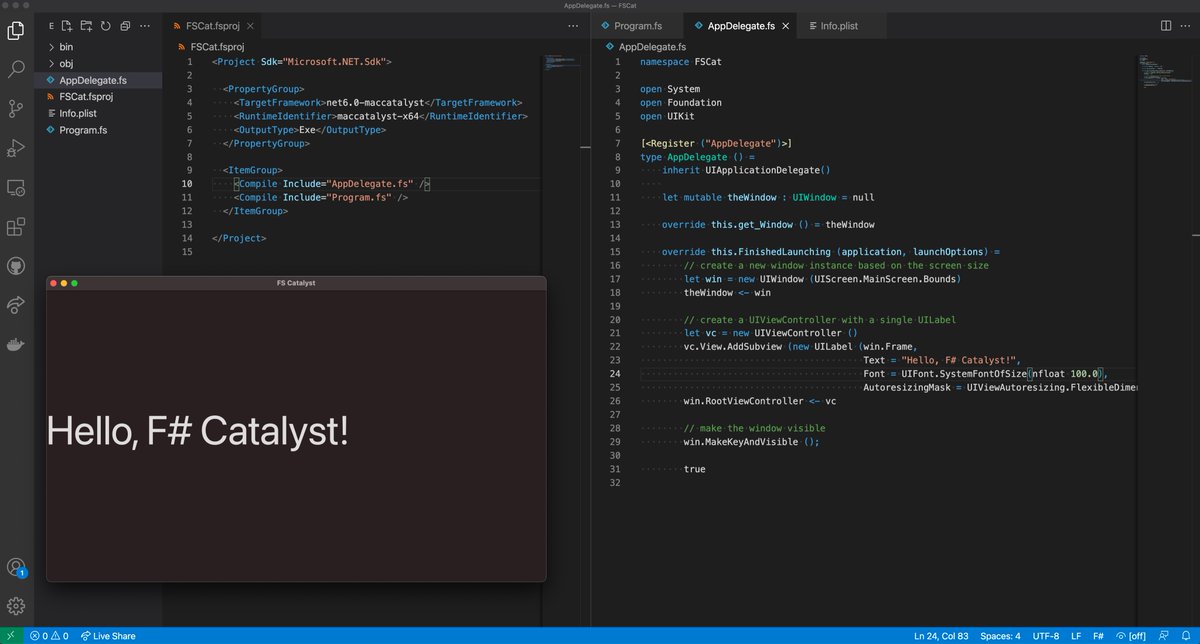Image resolution: width=1200 pixels, height=644 pixels.
Task: Open Explorer's more actions ellipsis
Action: tap(145, 25)
